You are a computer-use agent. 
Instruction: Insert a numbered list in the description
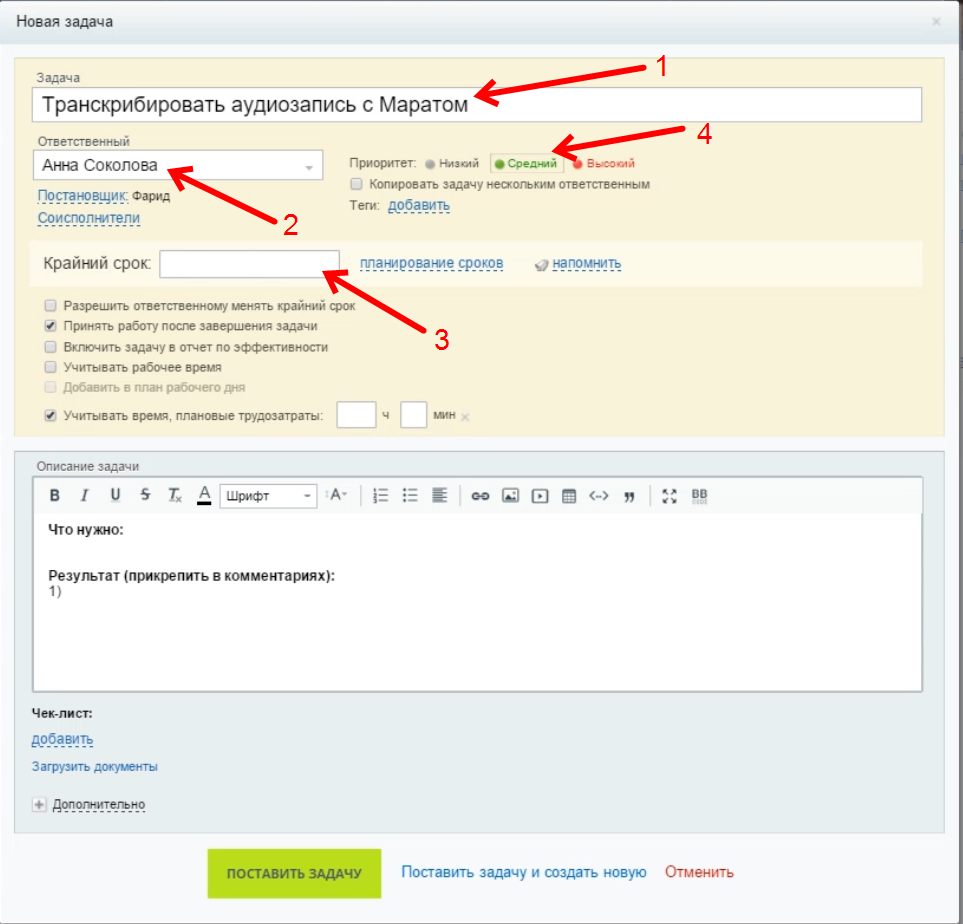click(x=380, y=495)
